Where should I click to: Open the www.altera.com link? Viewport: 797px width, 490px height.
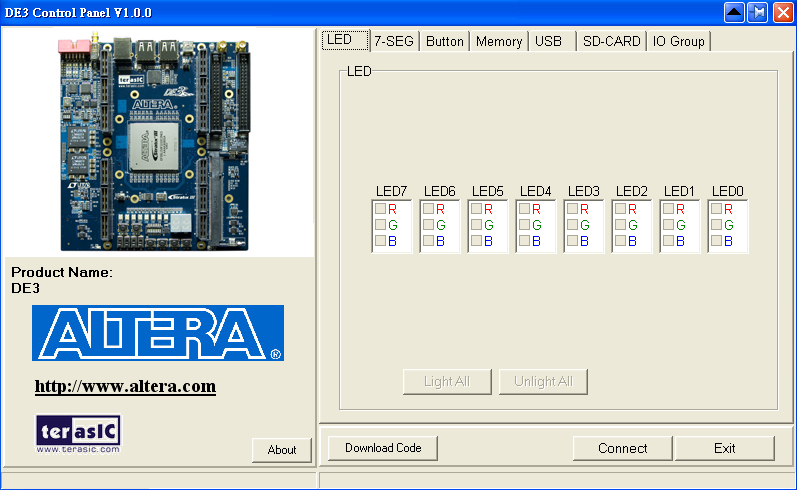(x=125, y=386)
